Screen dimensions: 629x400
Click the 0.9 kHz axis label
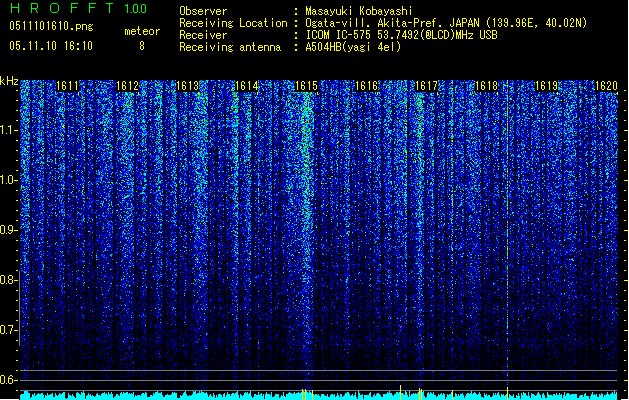(x=8, y=230)
